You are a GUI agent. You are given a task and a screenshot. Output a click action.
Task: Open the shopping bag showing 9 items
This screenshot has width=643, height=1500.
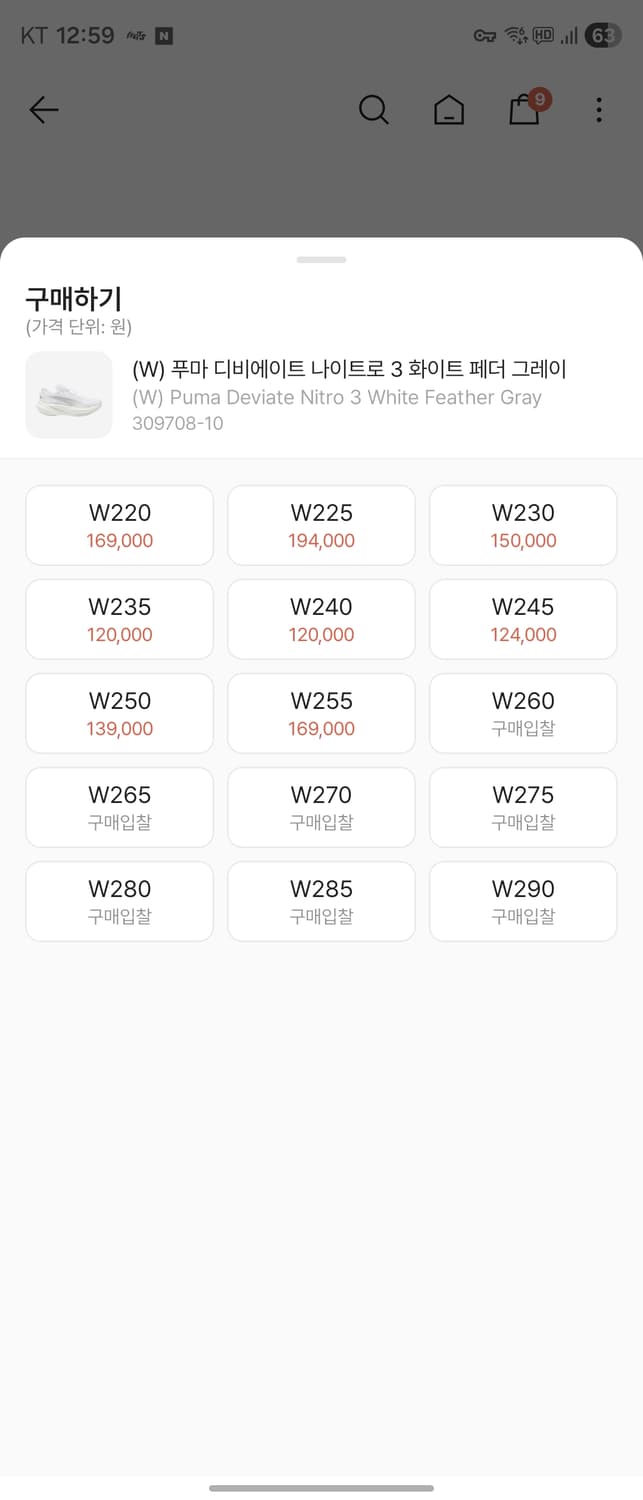(524, 110)
